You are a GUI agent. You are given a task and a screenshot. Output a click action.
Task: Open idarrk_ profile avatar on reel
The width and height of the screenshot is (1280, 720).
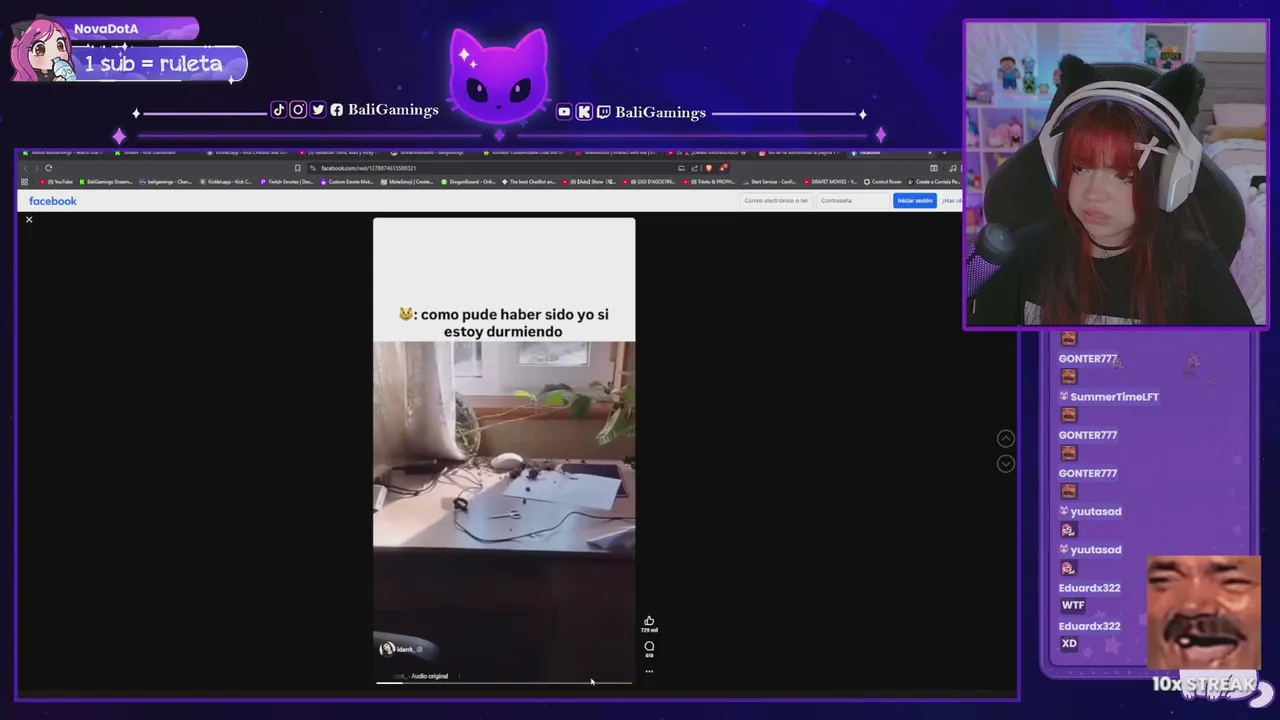pos(387,649)
